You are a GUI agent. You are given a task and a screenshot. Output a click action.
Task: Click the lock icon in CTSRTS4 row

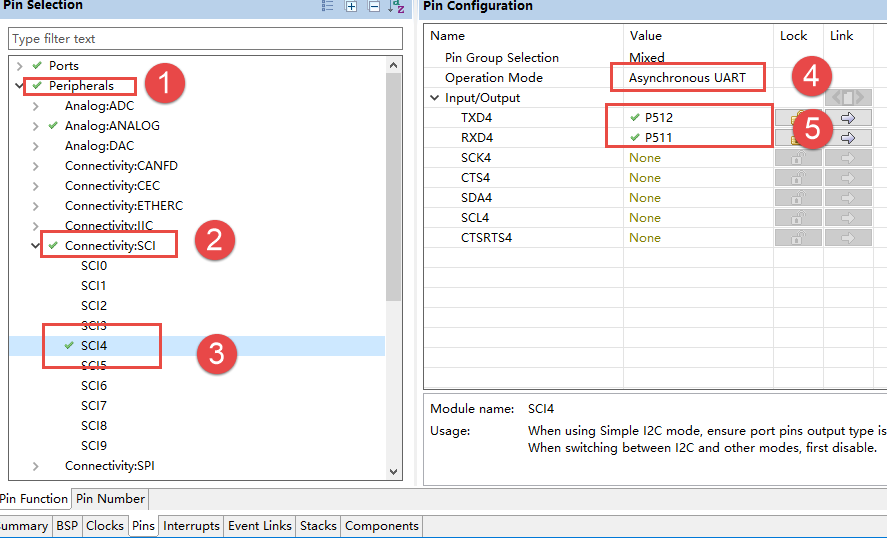pyautogui.click(x=798, y=238)
